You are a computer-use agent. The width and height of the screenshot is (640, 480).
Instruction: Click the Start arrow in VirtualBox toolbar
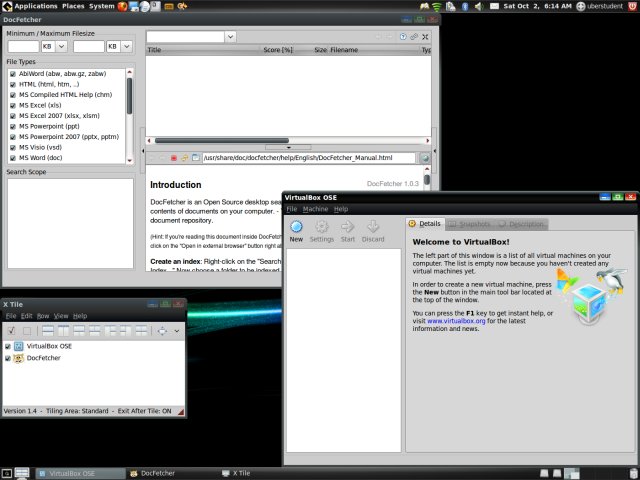pyautogui.click(x=347, y=227)
